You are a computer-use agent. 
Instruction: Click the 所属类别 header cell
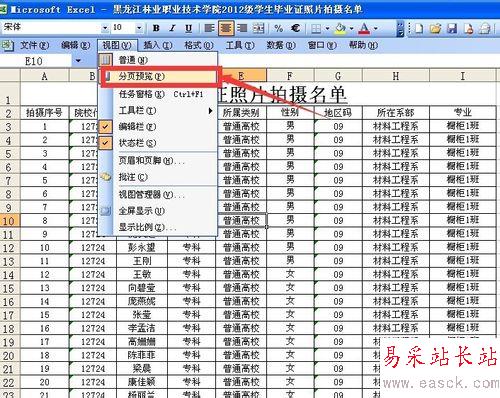[x=241, y=113]
